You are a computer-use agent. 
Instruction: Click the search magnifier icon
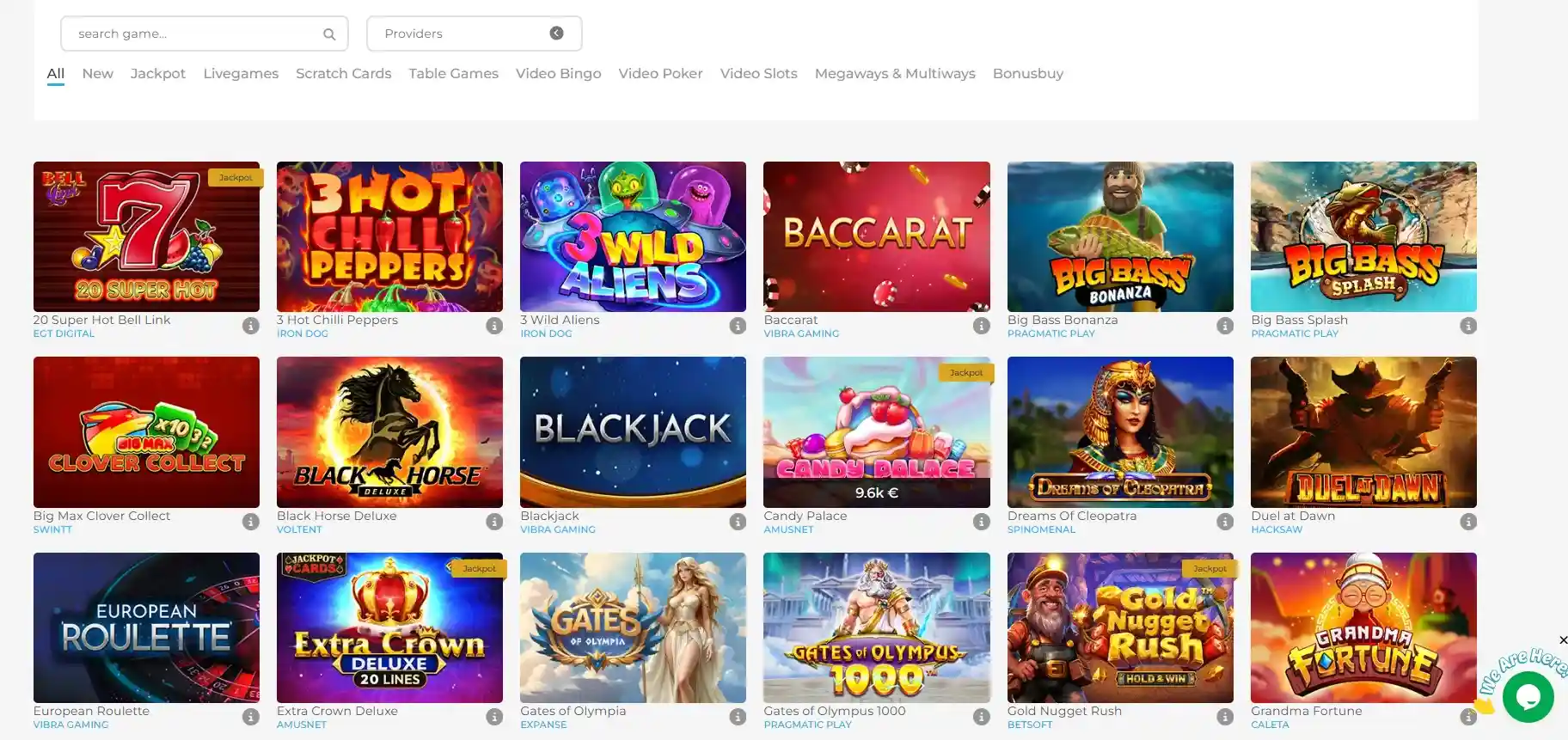coord(329,34)
